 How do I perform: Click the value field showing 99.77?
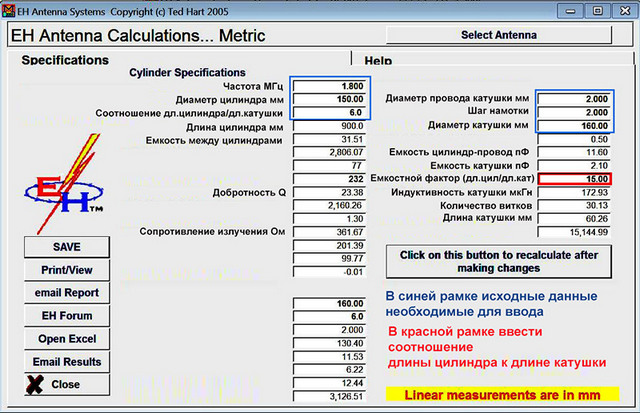(x=329, y=258)
